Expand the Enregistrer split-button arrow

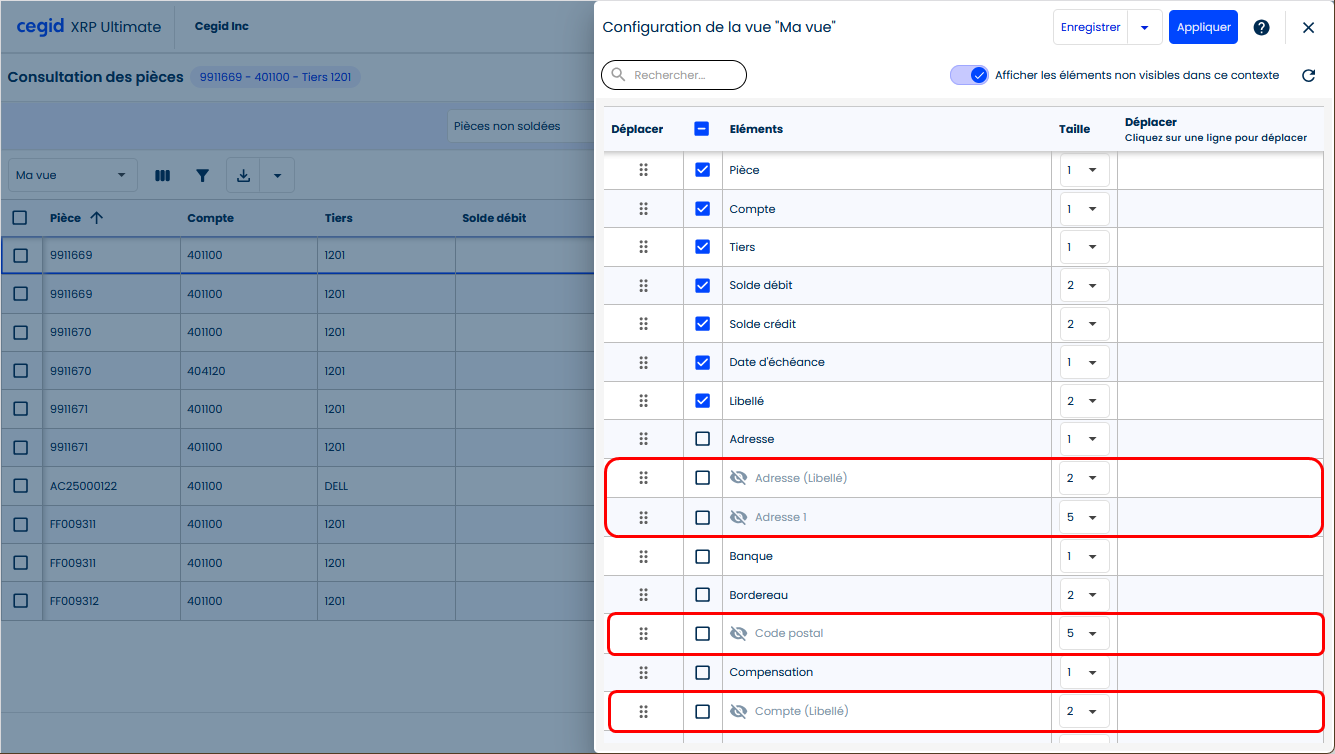coord(1144,28)
